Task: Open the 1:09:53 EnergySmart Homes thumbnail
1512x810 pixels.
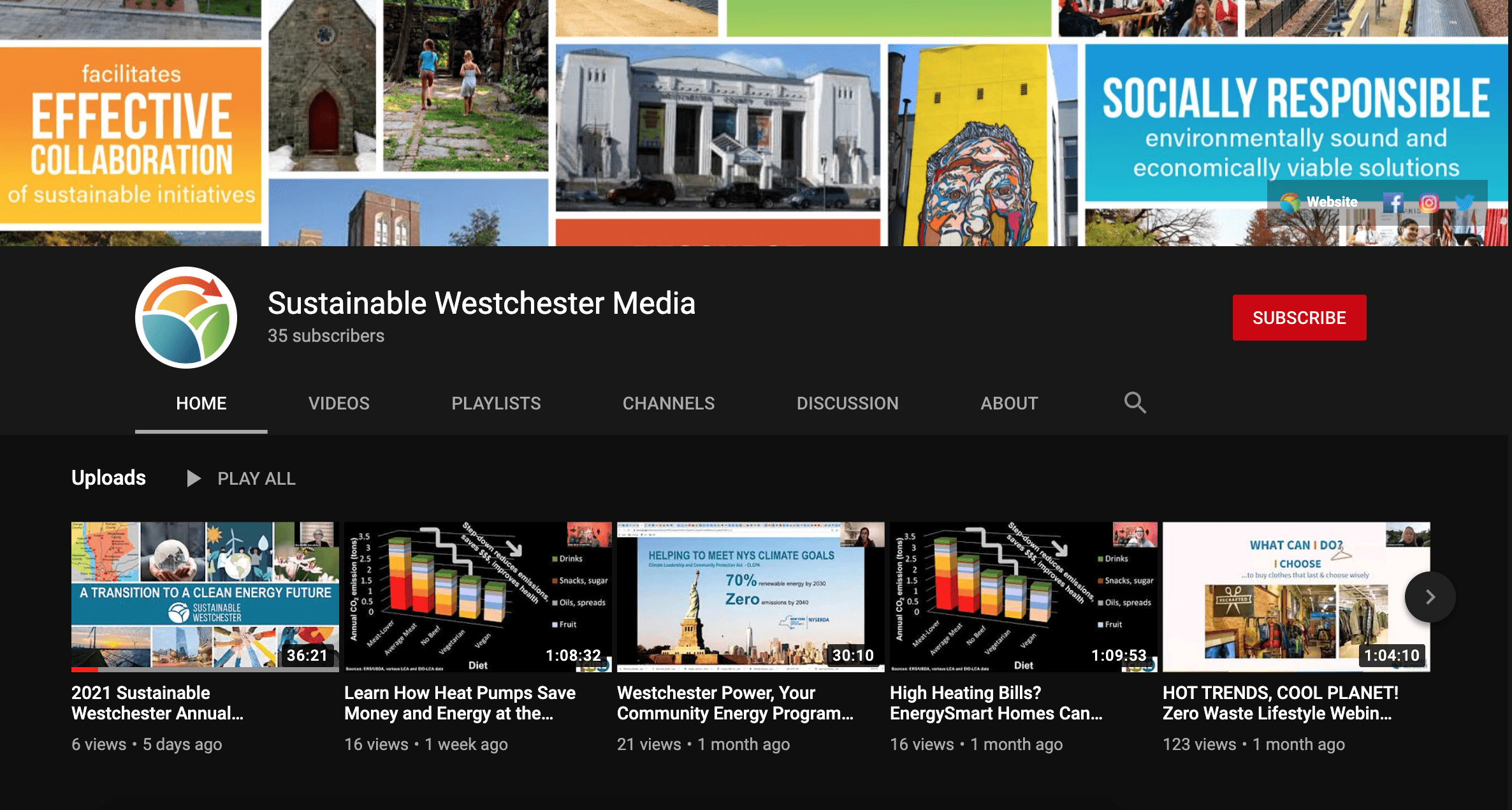Action: coord(1024,597)
